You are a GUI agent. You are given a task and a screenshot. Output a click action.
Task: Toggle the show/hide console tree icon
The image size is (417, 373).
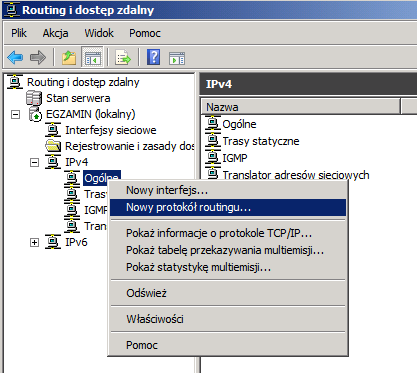coord(92,58)
